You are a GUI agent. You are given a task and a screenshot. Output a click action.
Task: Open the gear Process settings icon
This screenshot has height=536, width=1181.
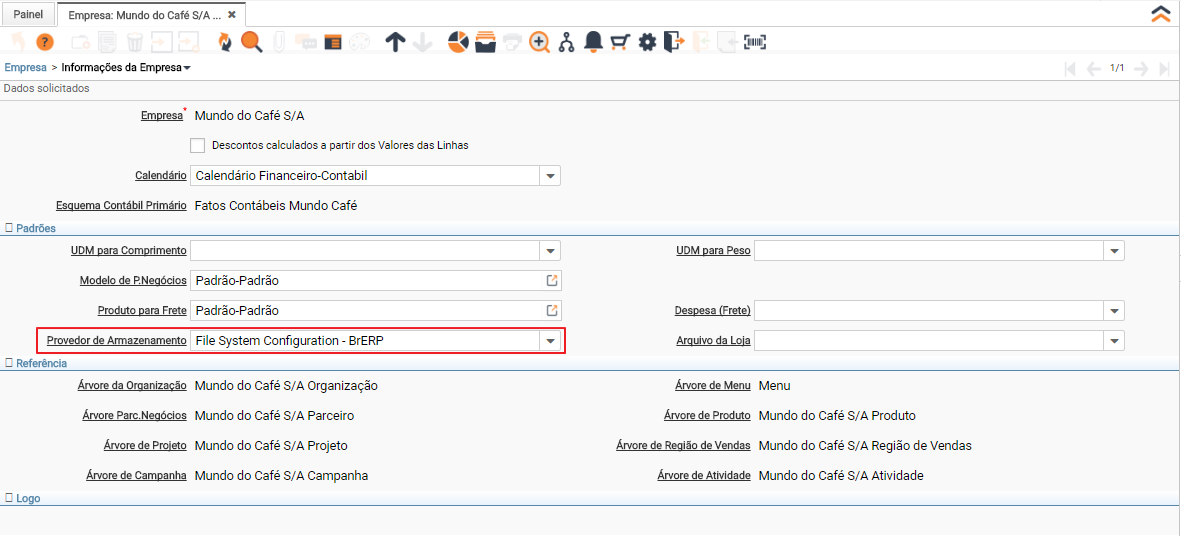click(x=647, y=42)
